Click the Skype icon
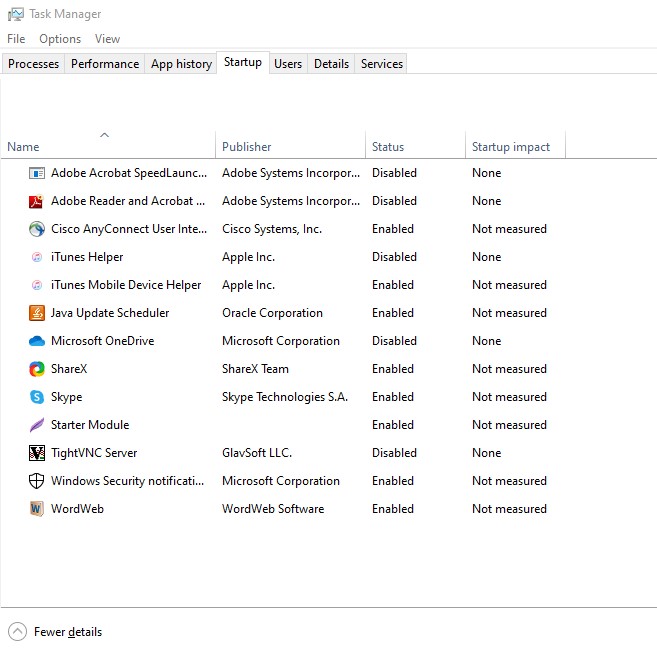657x656 pixels. tap(37, 397)
